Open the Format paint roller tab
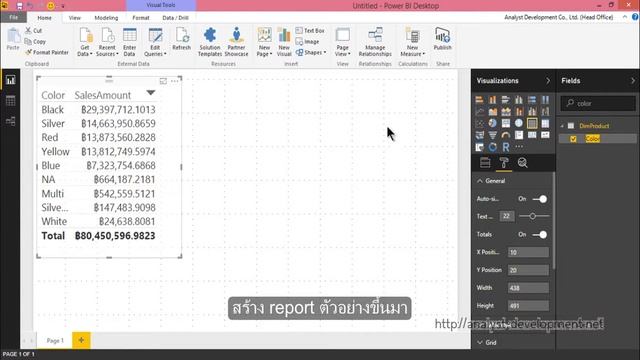The height and width of the screenshot is (360, 640). pos(504,163)
